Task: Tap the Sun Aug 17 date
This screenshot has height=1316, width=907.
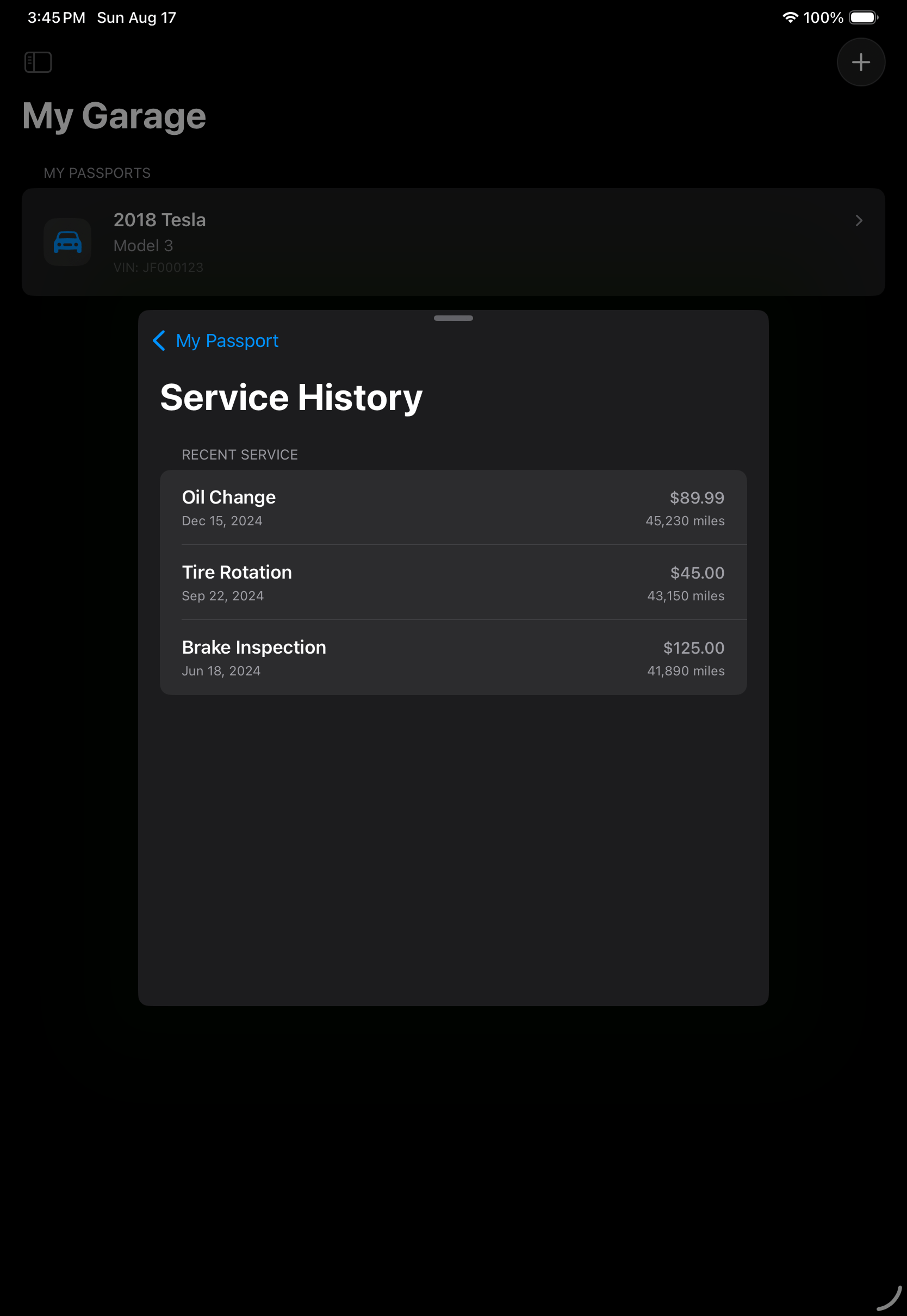Action: [x=136, y=17]
